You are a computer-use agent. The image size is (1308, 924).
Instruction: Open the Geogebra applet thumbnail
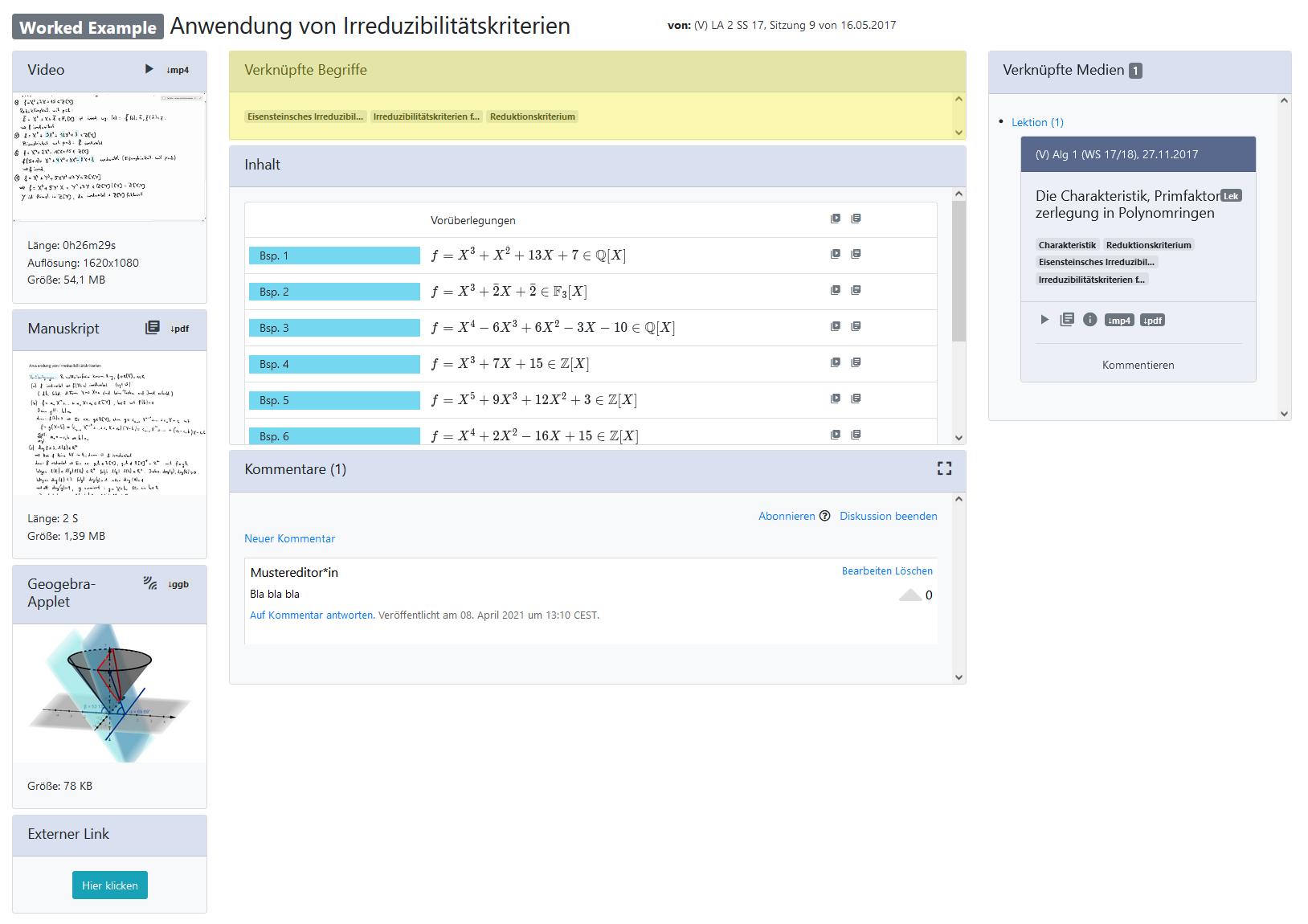click(x=109, y=693)
